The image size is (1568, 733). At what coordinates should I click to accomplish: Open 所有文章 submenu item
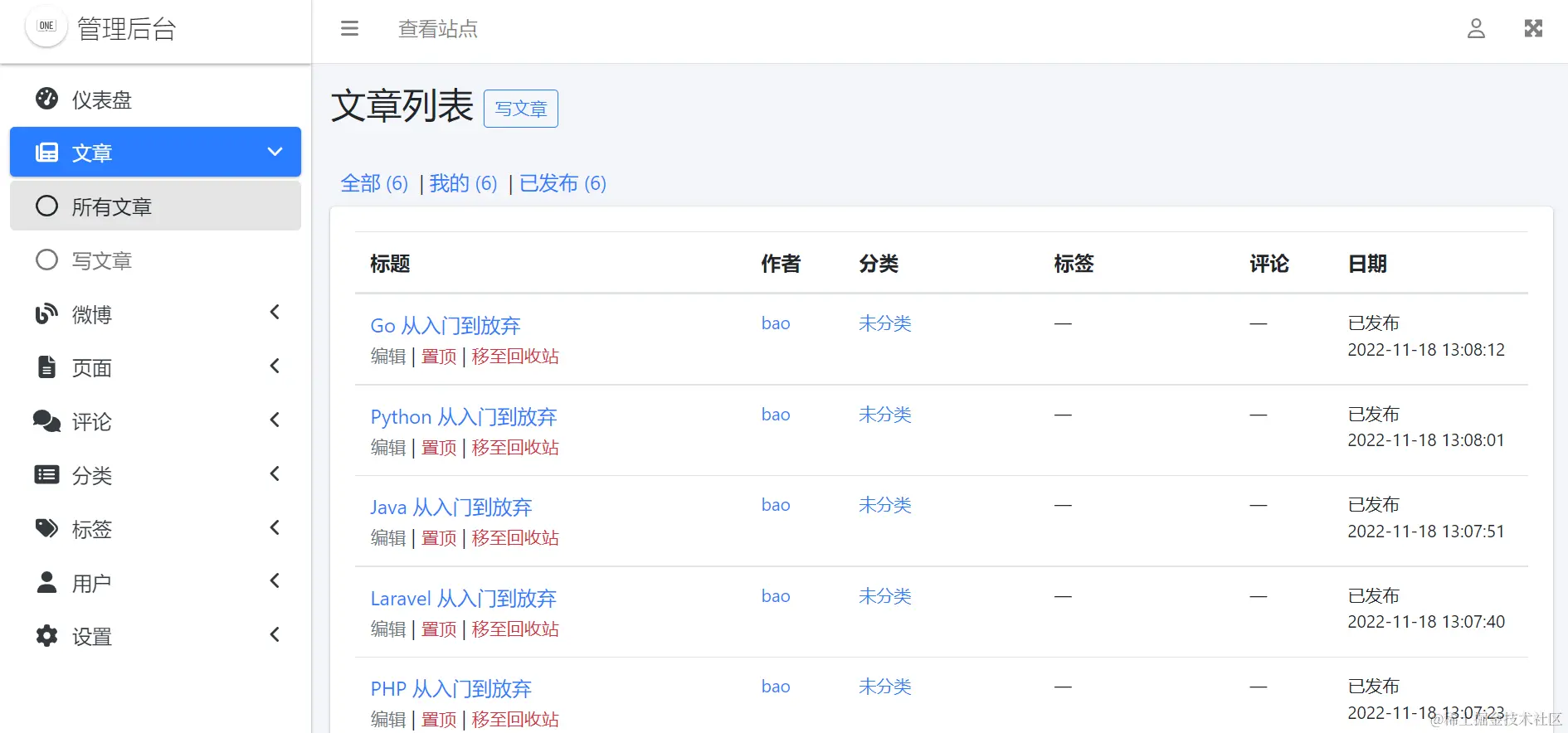(x=155, y=206)
